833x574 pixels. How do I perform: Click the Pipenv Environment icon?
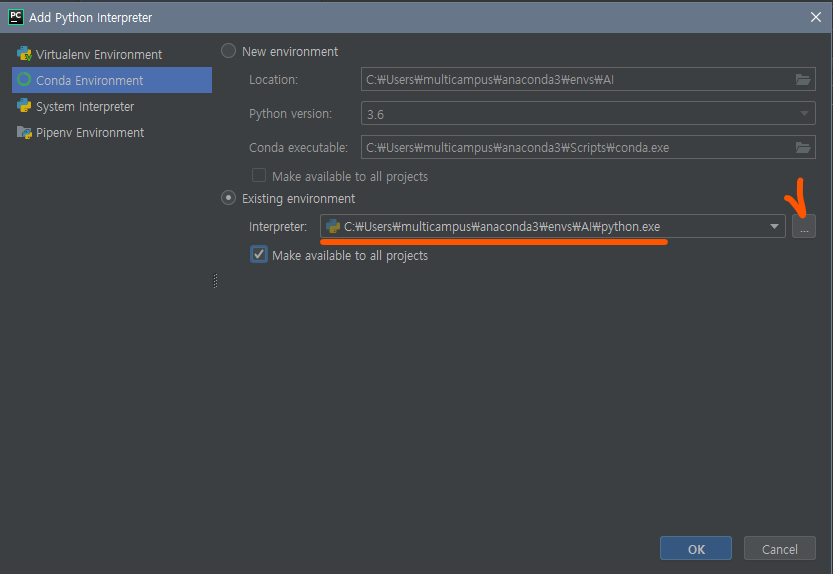click(24, 132)
